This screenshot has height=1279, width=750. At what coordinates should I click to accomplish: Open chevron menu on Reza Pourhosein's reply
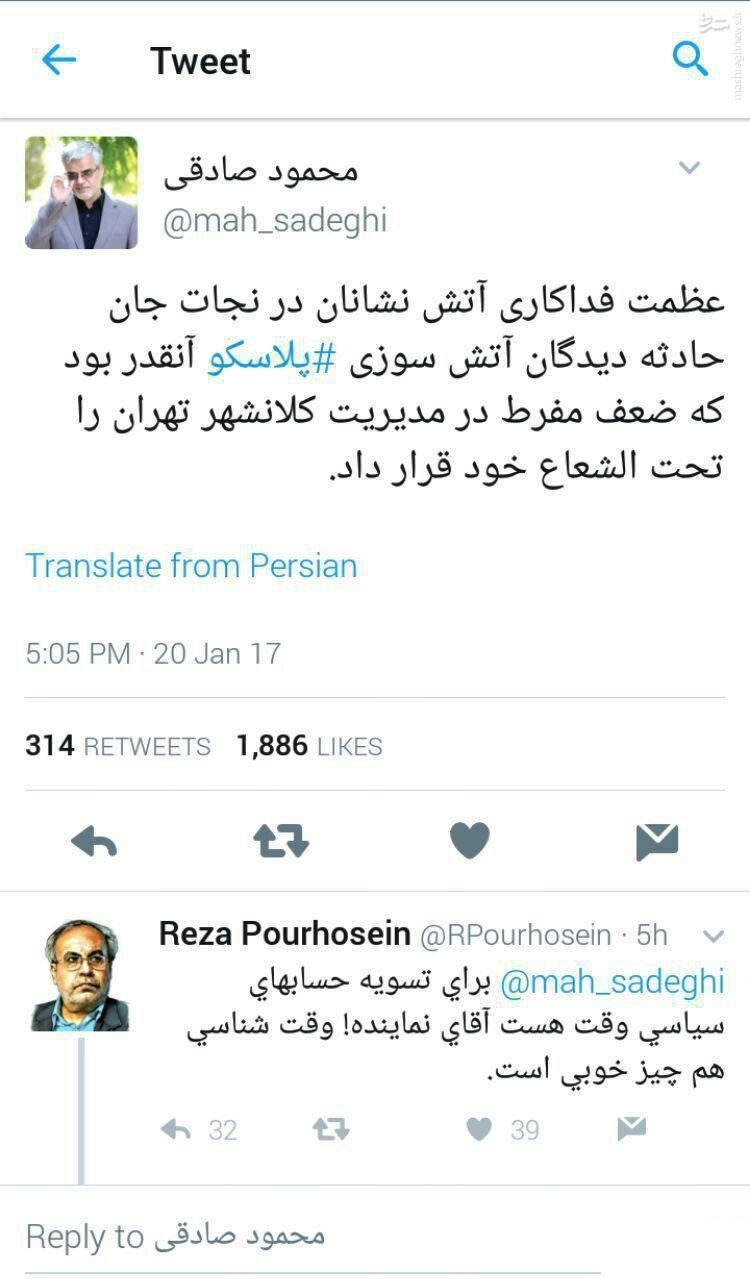pyautogui.click(x=713, y=936)
